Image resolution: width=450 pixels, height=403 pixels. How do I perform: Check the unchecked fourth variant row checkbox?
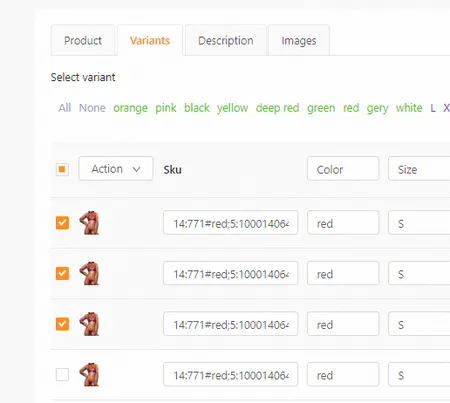pos(62,375)
